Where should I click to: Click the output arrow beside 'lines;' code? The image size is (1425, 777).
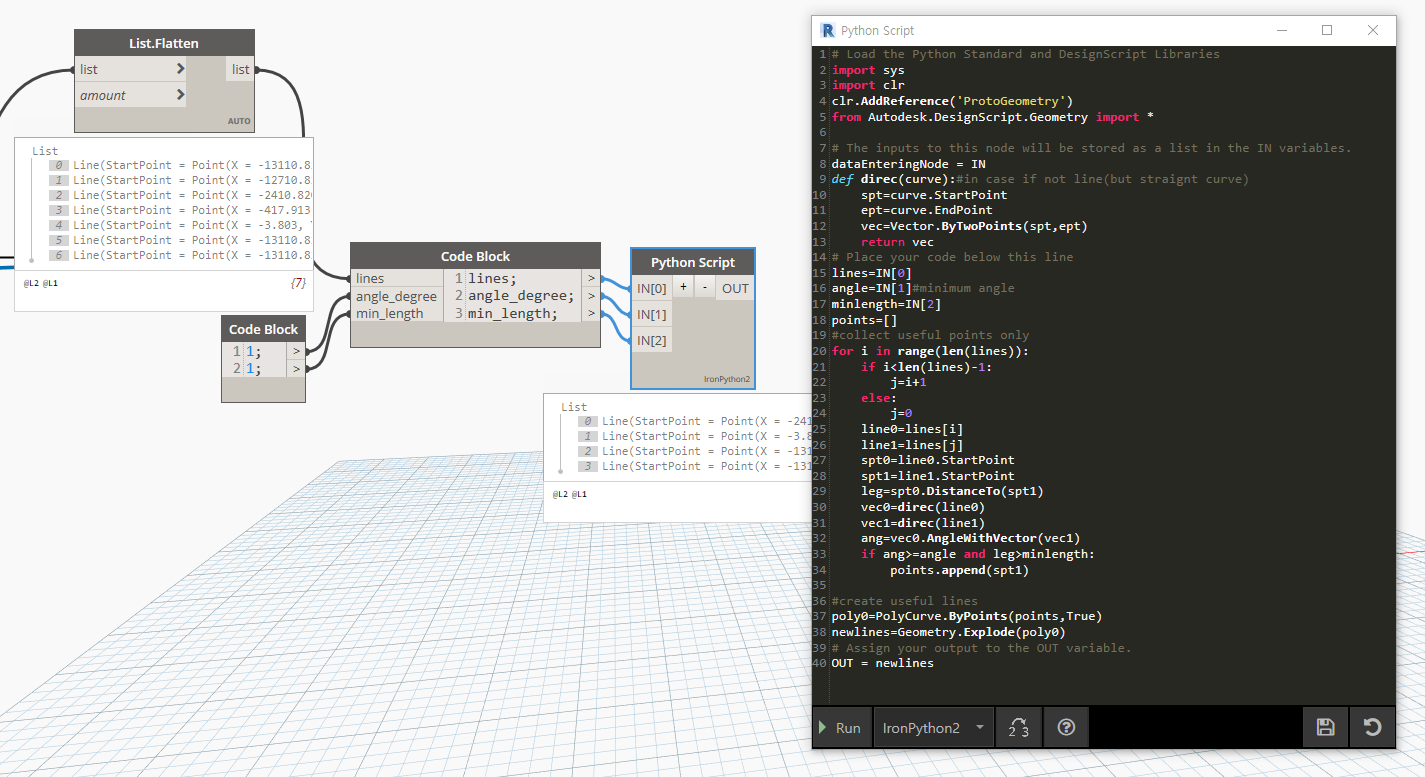click(x=591, y=279)
